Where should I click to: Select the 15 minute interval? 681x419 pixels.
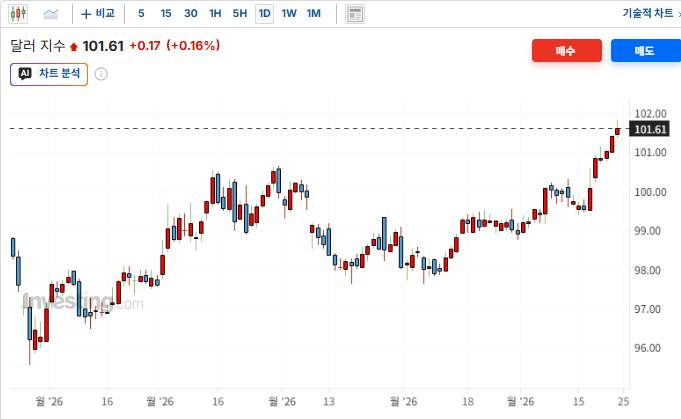166,14
